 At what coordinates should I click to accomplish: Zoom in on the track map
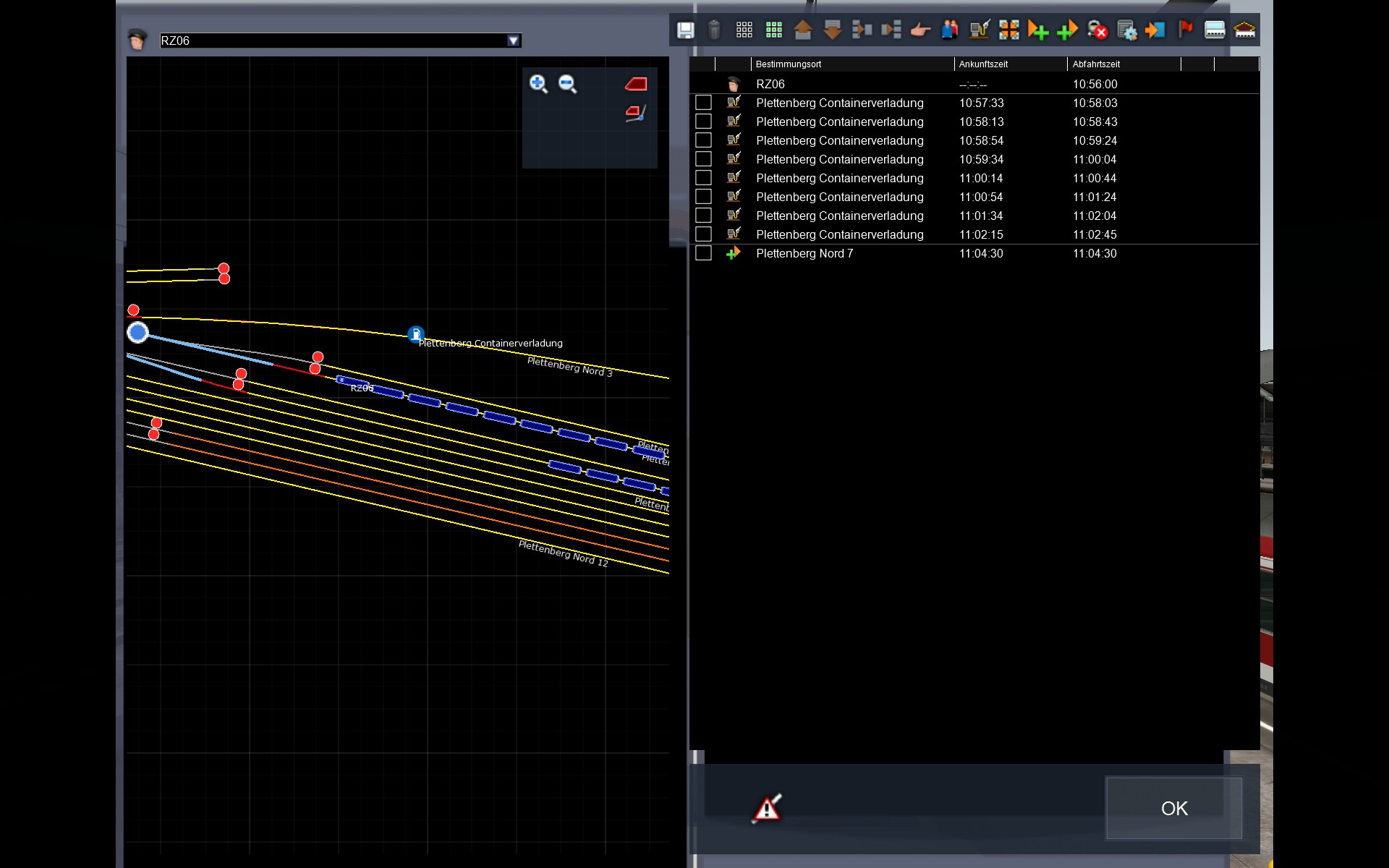[x=538, y=84]
